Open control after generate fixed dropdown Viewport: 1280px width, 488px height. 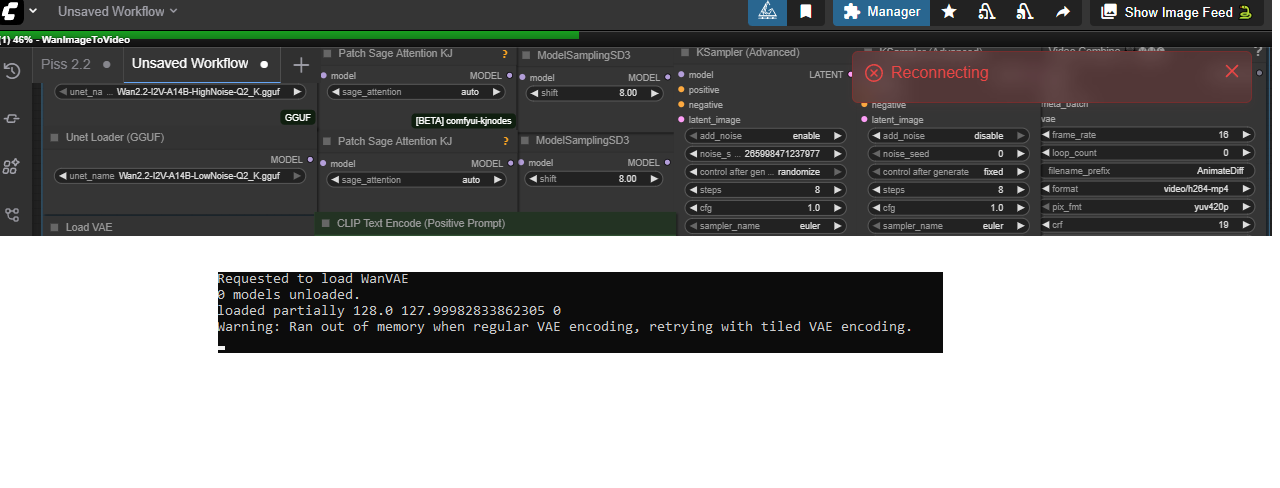point(948,171)
